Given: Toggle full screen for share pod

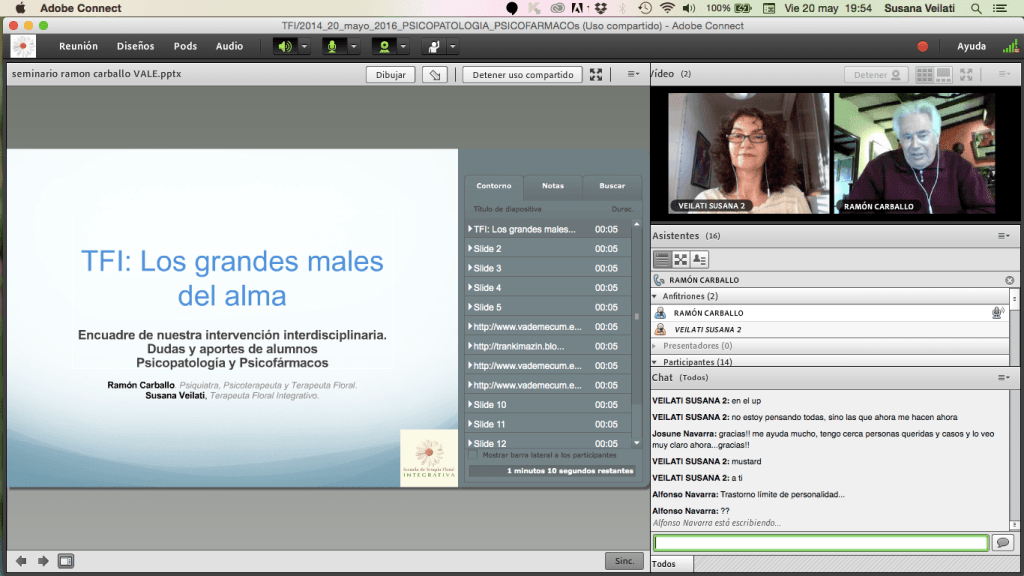Looking at the screenshot, I should (x=596, y=74).
